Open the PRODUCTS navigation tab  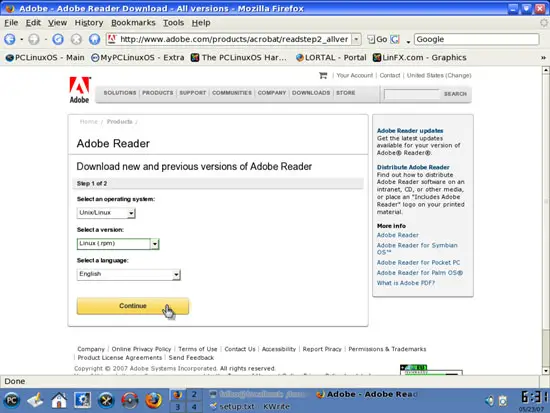coord(157,93)
